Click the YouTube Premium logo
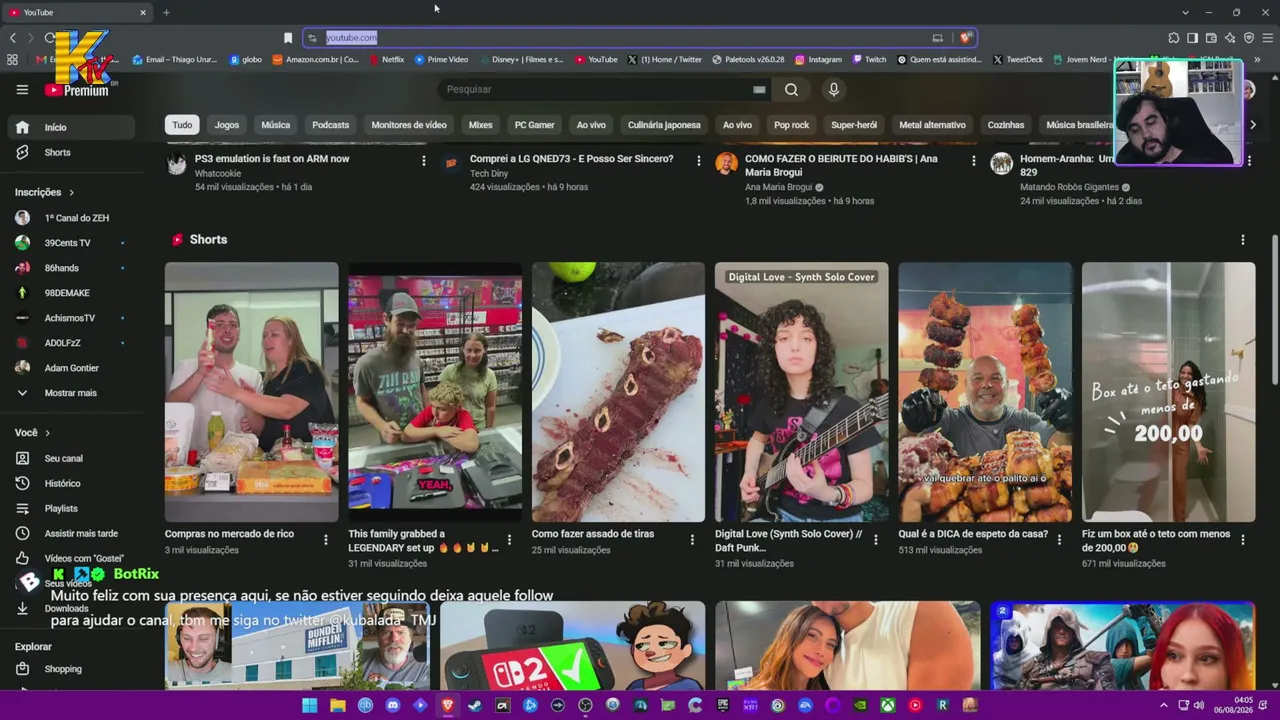This screenshot has width=1280, height=720. (76, 90)
